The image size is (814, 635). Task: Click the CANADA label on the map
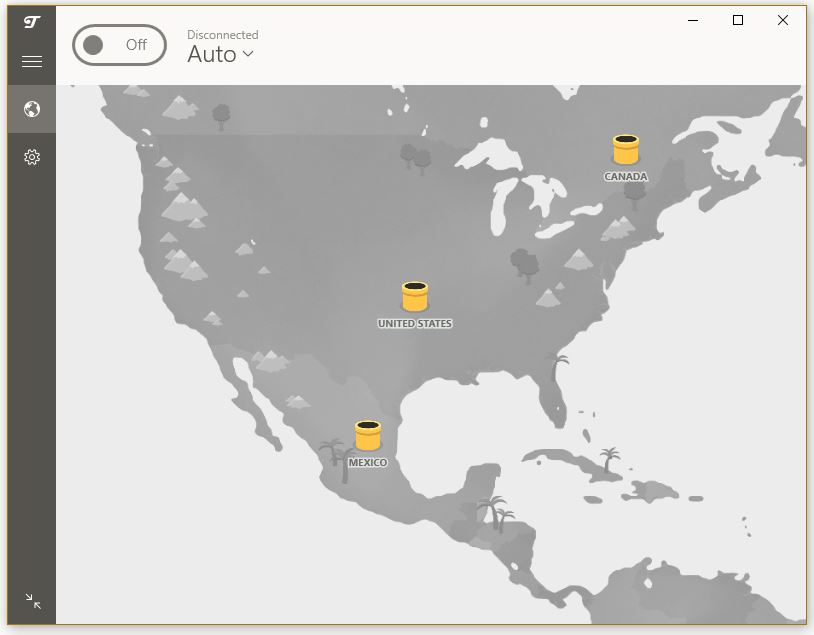coord(626,177)
